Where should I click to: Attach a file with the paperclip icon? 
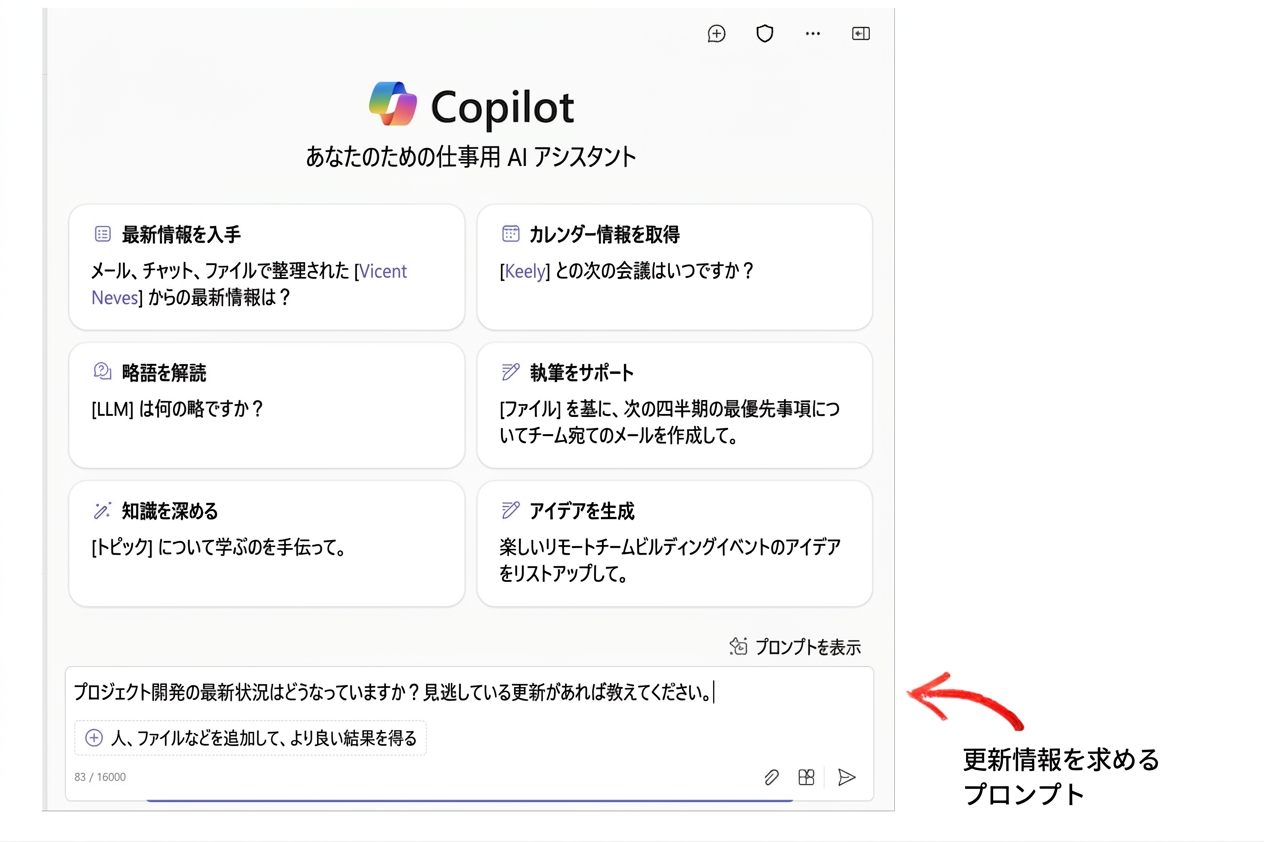point(771,777)
